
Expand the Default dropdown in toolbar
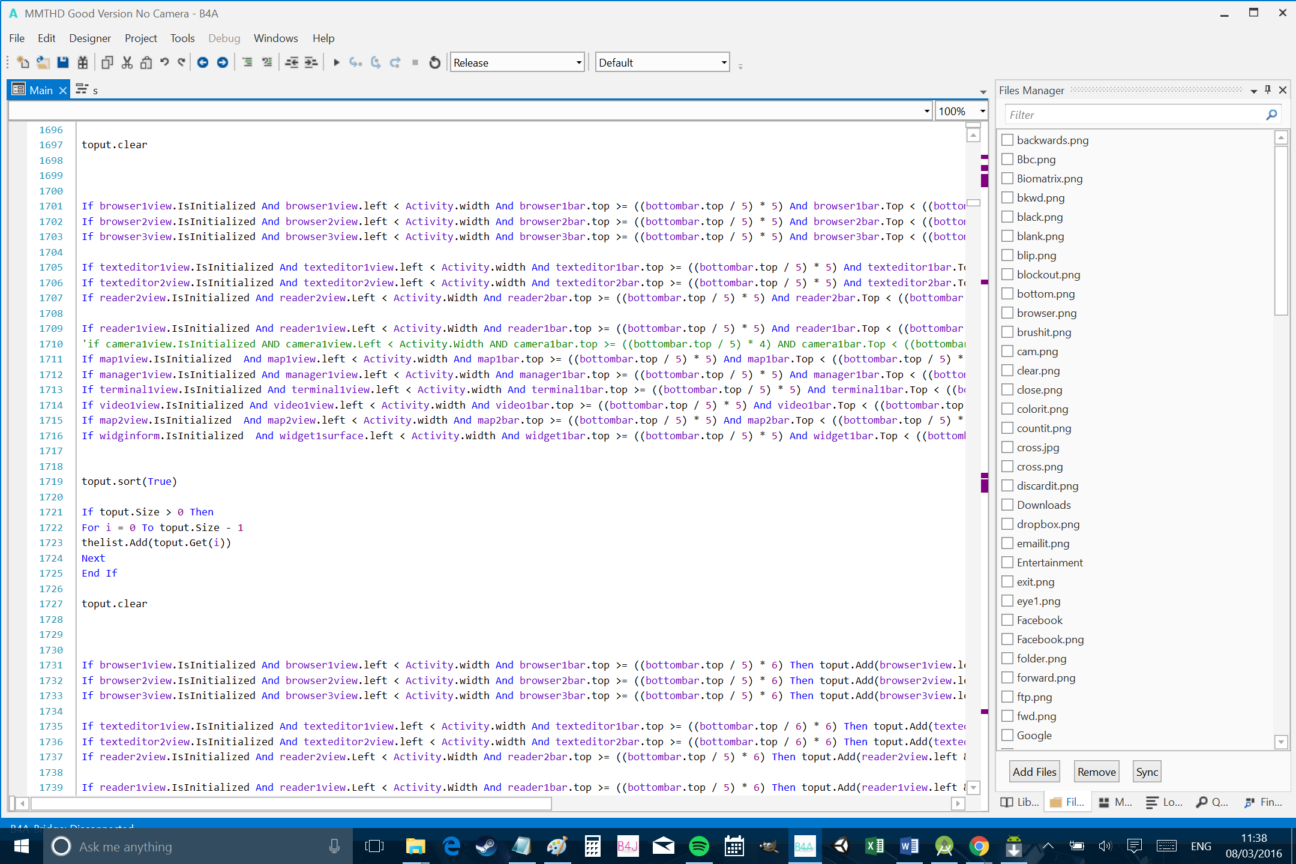(663, 62)
